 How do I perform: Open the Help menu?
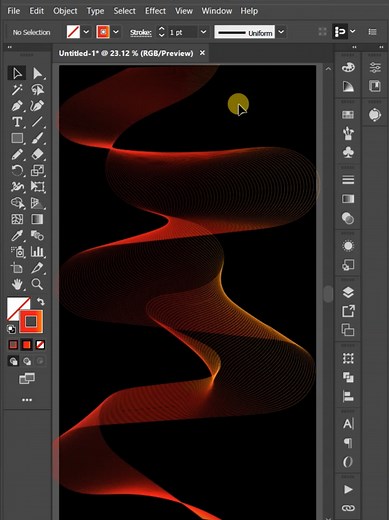(249, 11)
